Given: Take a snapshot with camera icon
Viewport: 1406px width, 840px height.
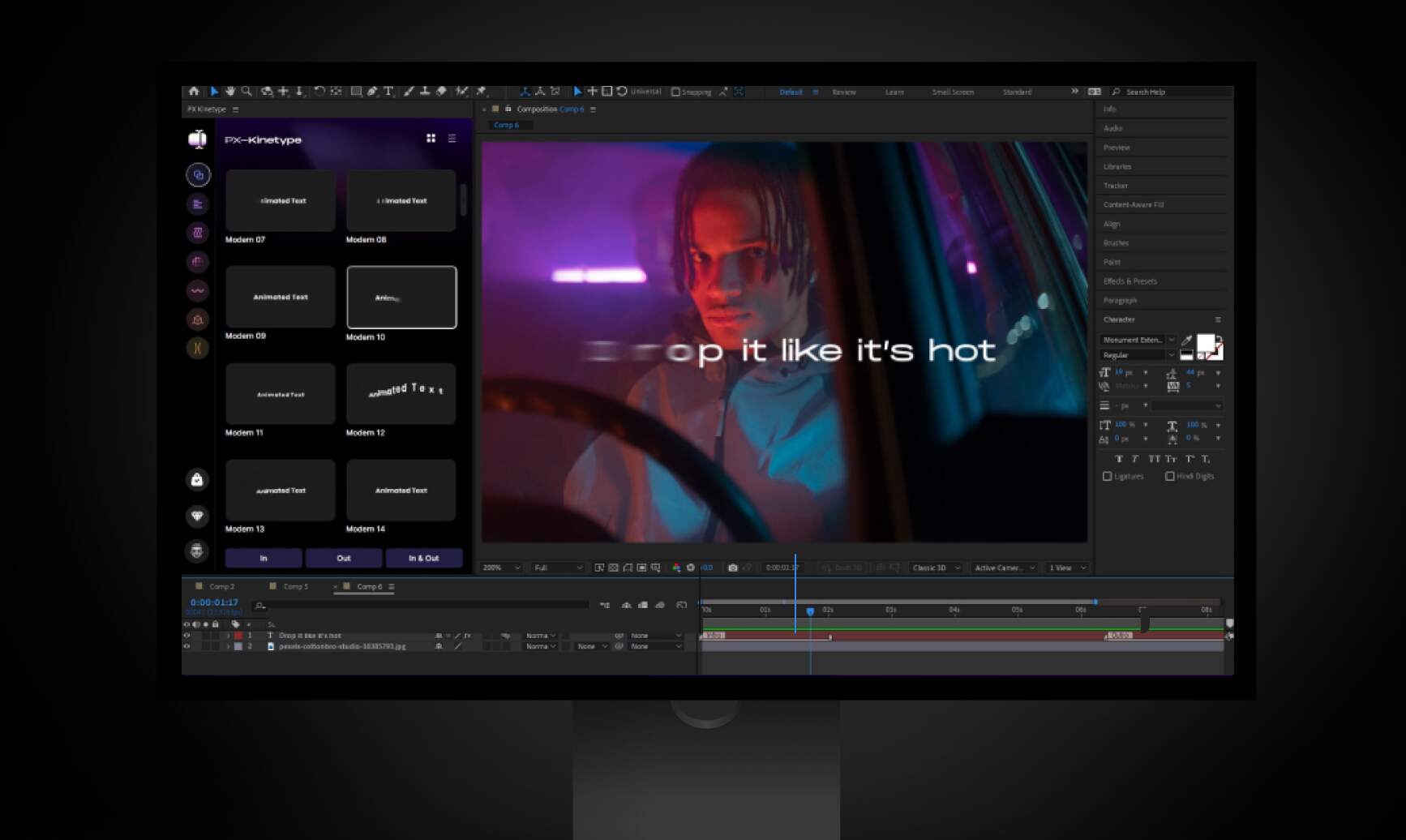Looking at the screenshot, I should pos(733,568).
